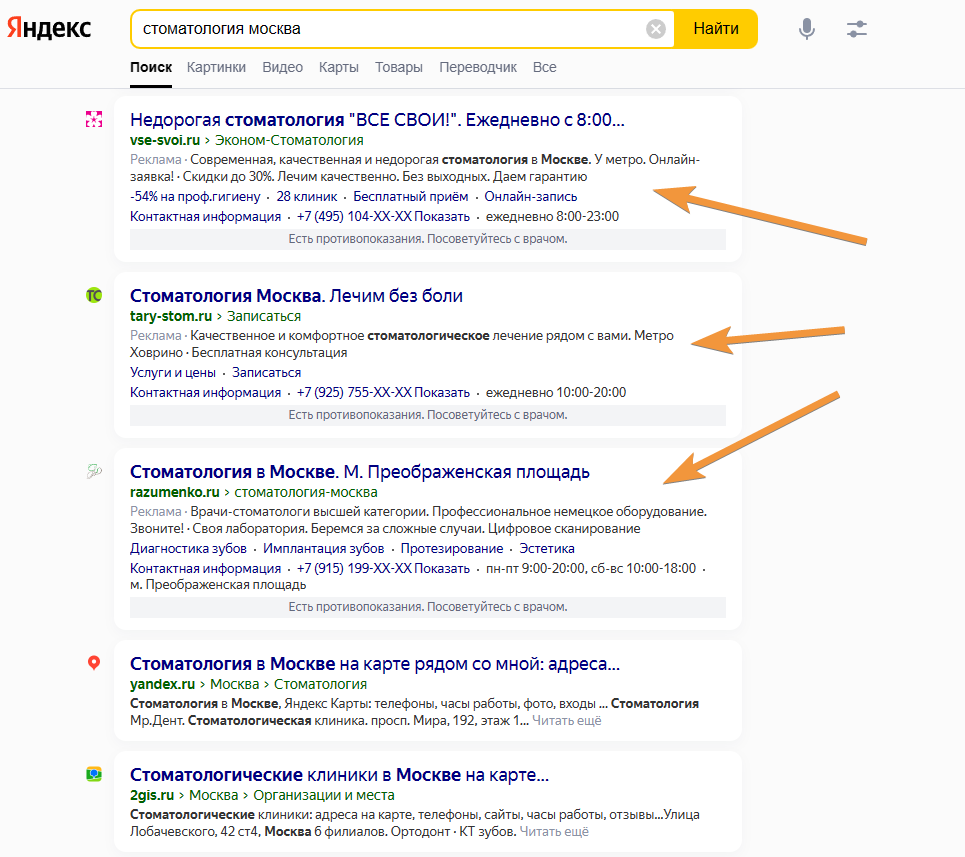Screen dimensions: 965x857
Task: Open Москва breadcrumb under 2gis.ru result
Action: click(x=214, y=795)
